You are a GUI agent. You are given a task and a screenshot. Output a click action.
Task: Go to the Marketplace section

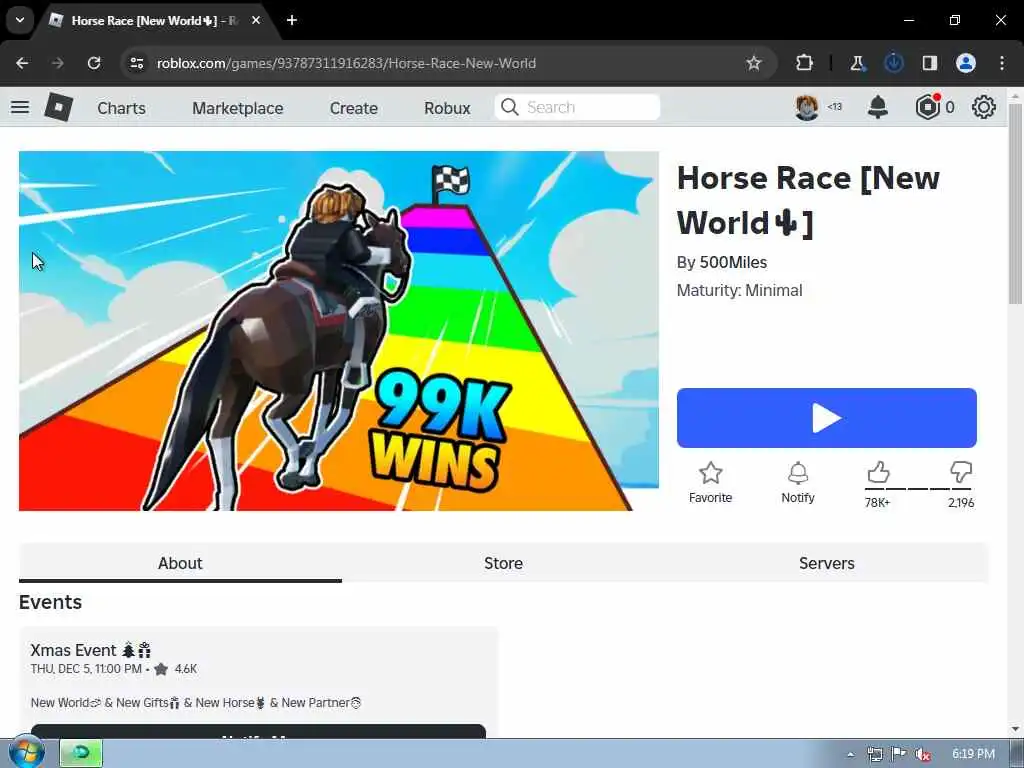[238, 108]
